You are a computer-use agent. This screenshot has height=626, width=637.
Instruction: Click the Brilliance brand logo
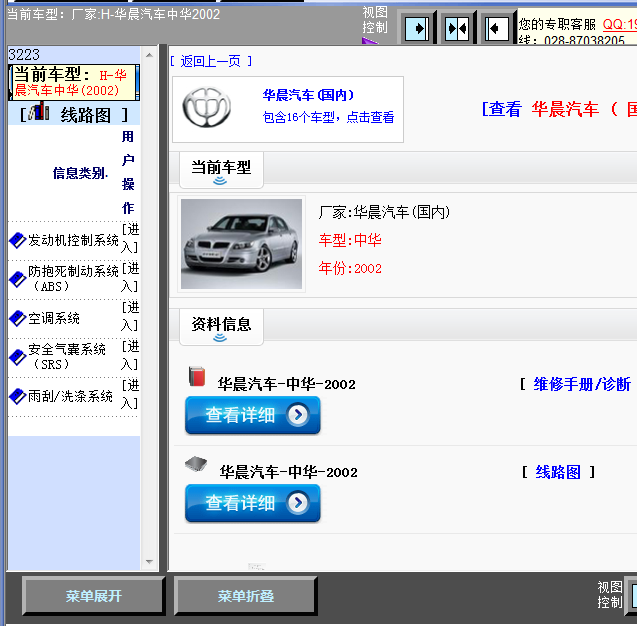[207, 107]
